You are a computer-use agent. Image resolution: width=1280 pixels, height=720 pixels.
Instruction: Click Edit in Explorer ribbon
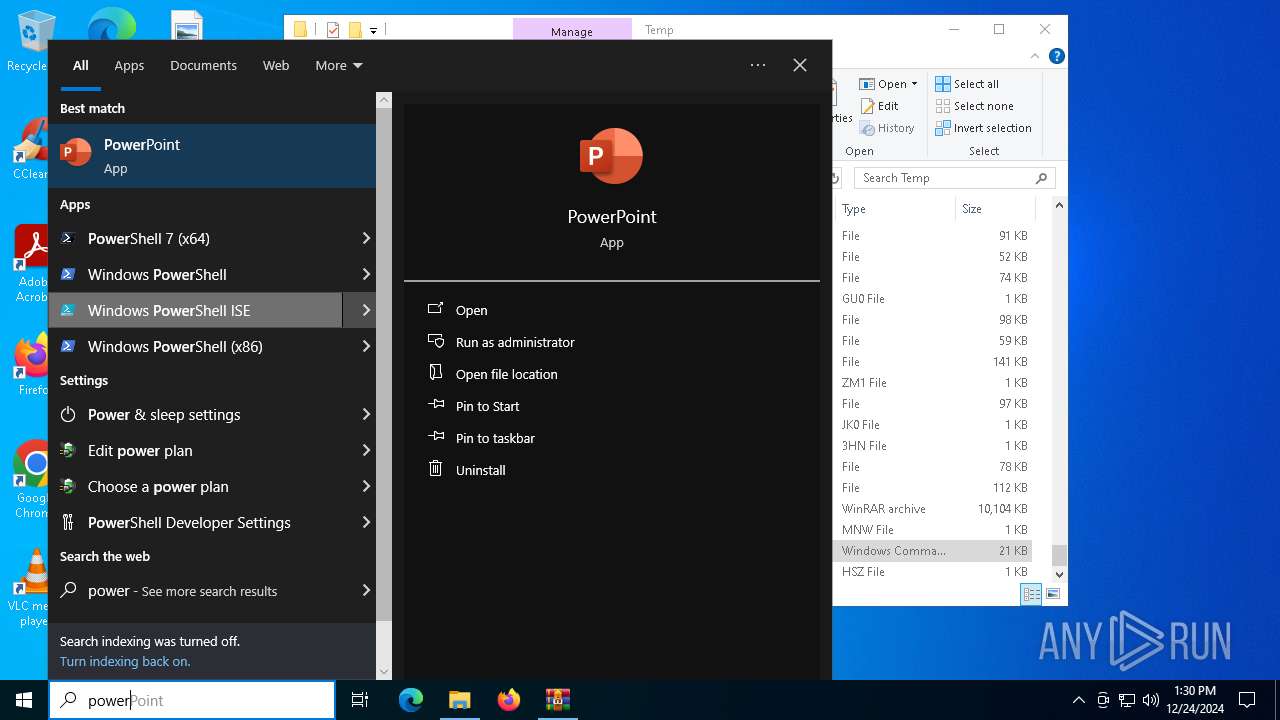pyautogui.click(x=879, y=106)
